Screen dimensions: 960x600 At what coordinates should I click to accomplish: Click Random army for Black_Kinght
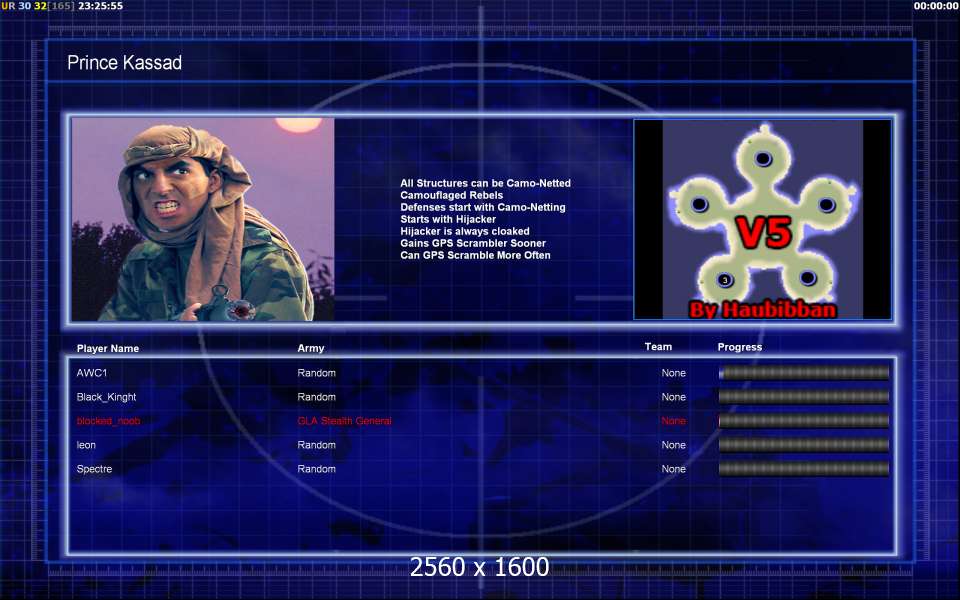pyautogui.click(x=317, y=397)
